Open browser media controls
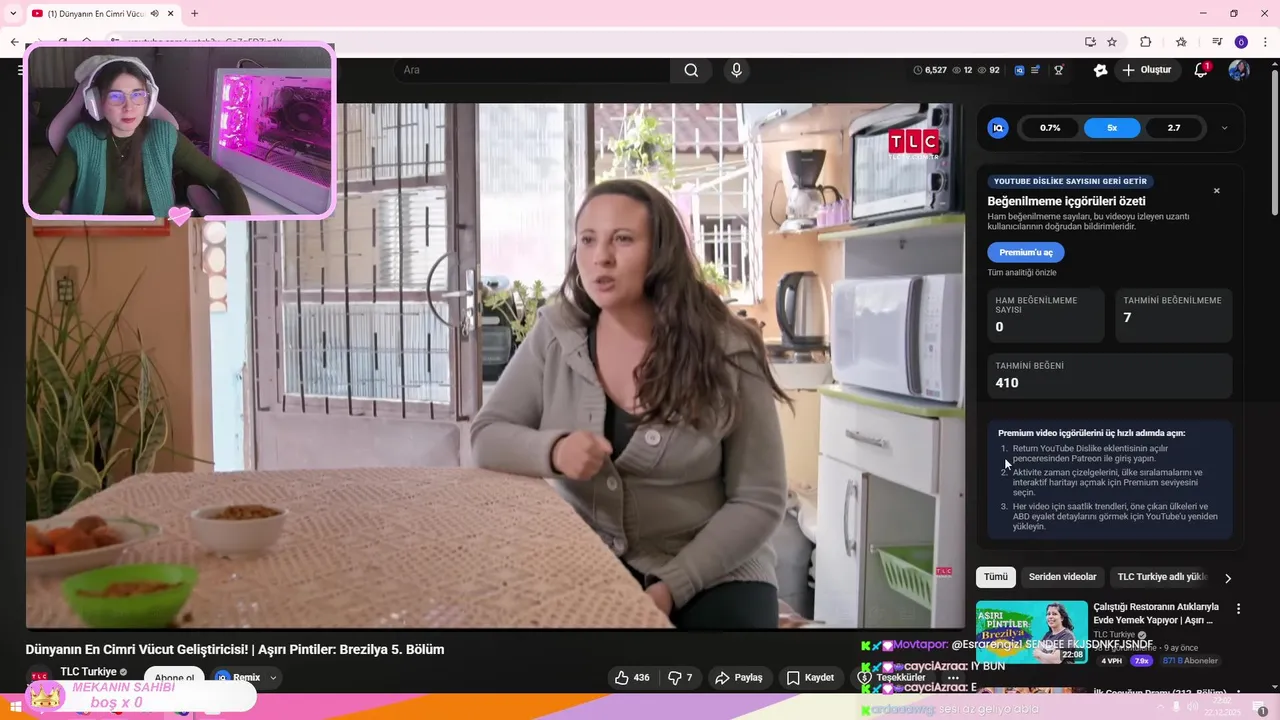The image size is (1280, 720). click(1217, 42)
